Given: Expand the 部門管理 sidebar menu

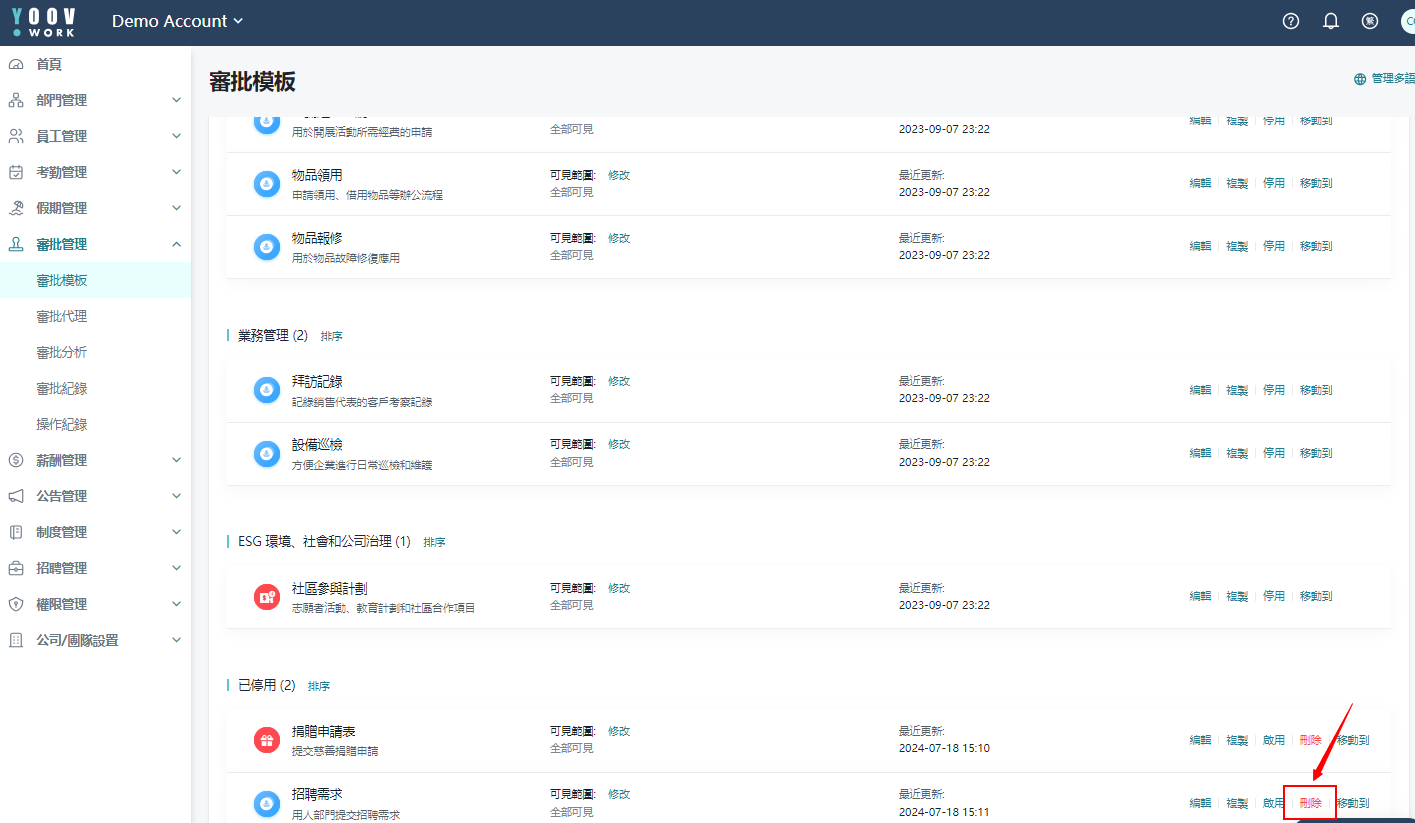Looking at the screenshot, I should click(x=95, y=100).
